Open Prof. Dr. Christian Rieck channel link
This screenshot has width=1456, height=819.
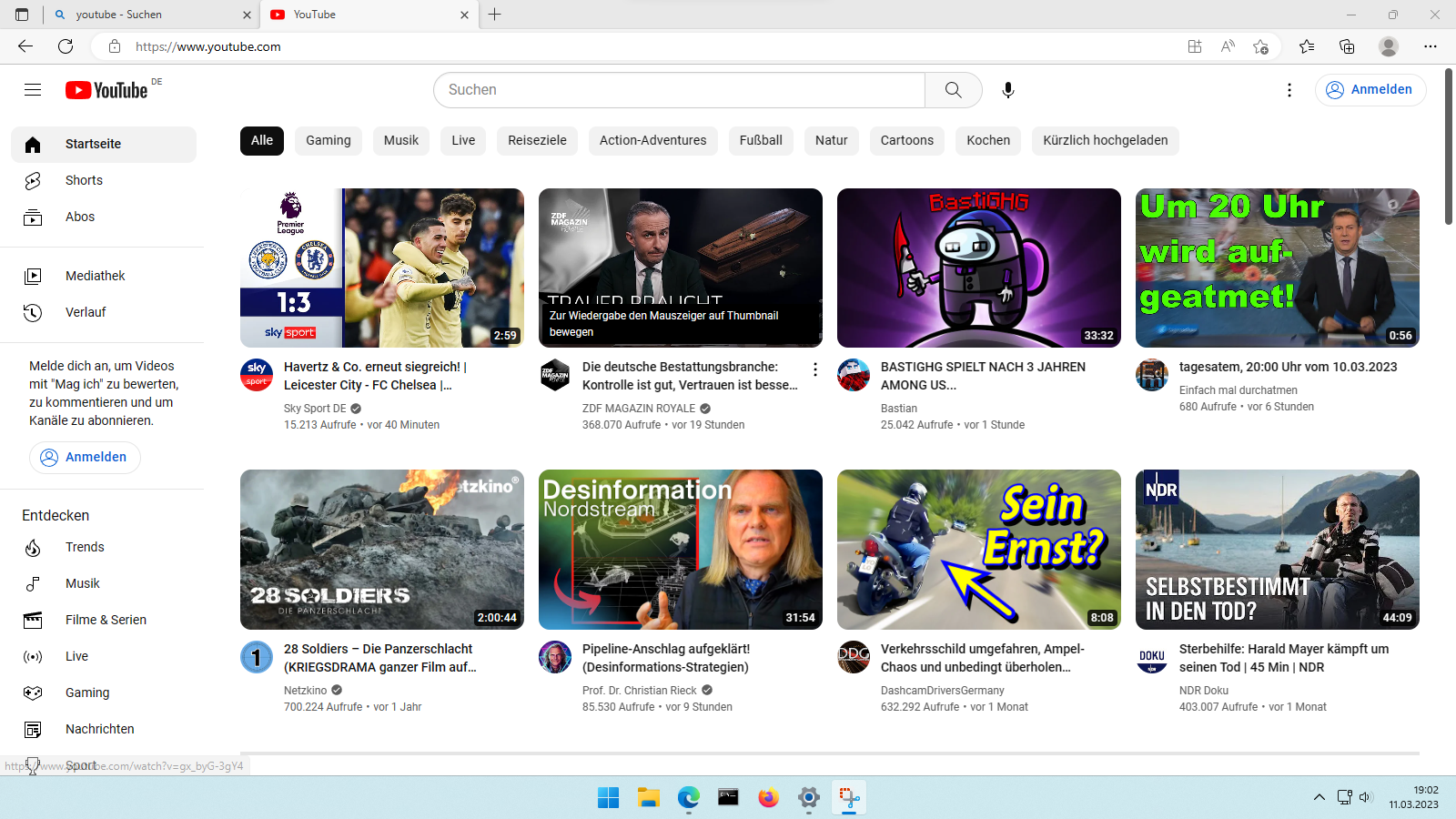[640, 691]
